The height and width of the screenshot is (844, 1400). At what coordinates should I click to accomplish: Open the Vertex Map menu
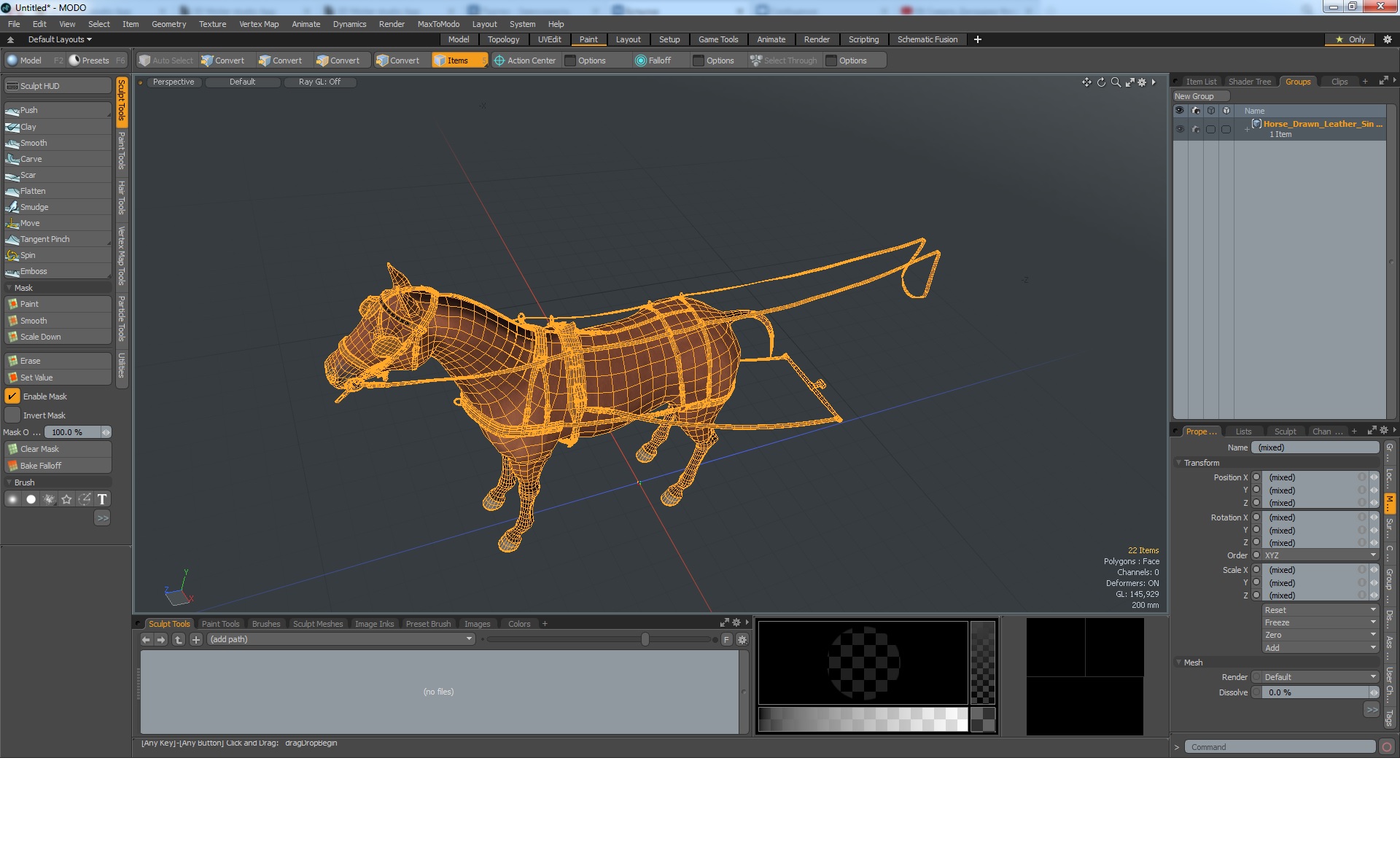point(259,24)
